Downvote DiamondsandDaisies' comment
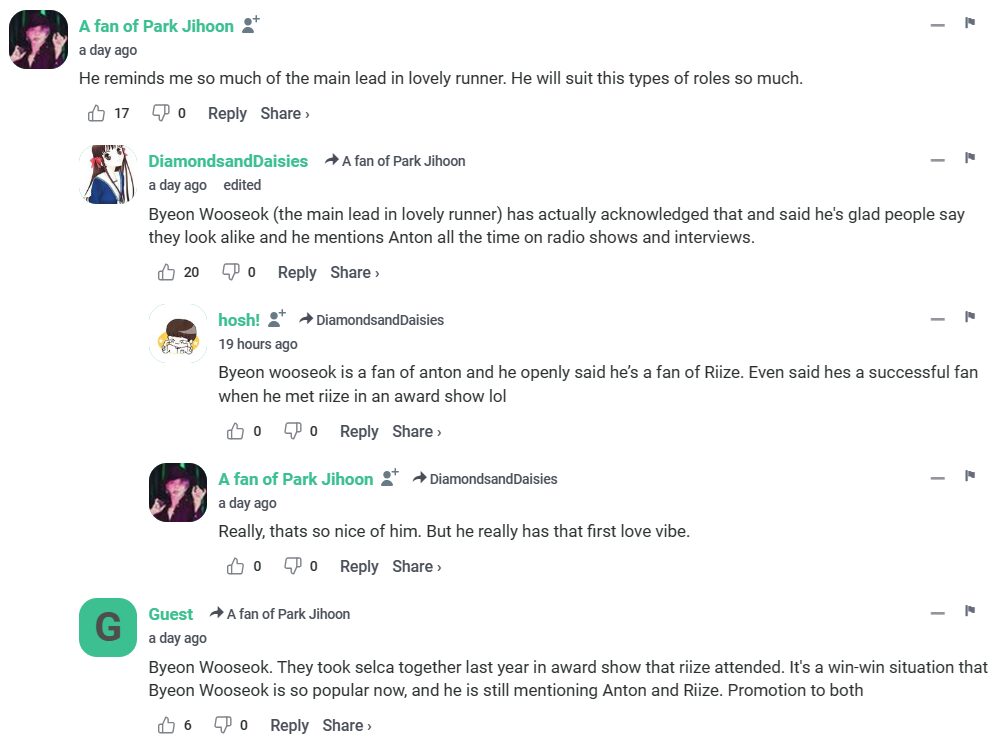1000x744 pixels. coord(231,272)
